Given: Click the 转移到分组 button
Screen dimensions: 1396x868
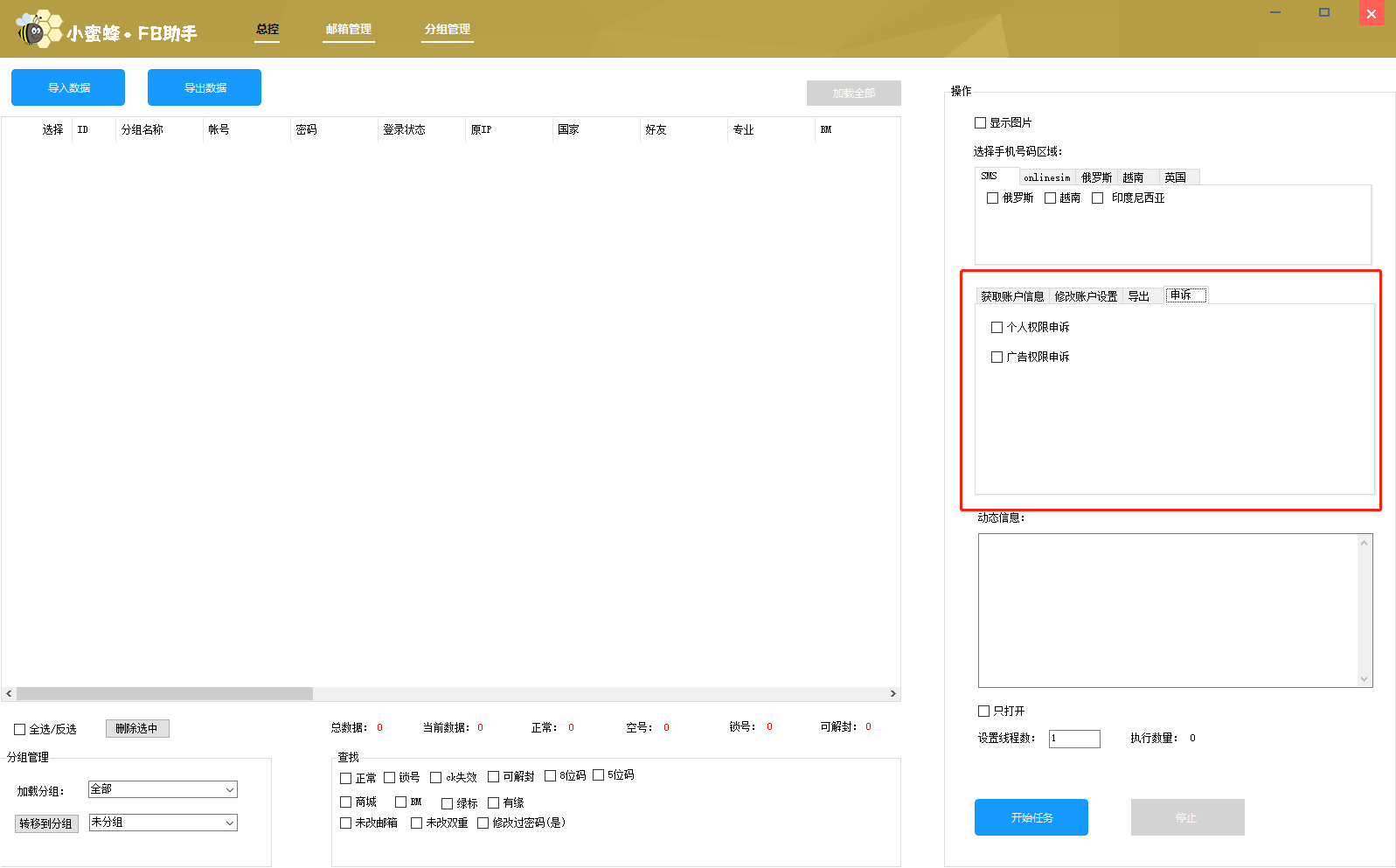Looking at the screenshot, I should click(x=46, y=823).
